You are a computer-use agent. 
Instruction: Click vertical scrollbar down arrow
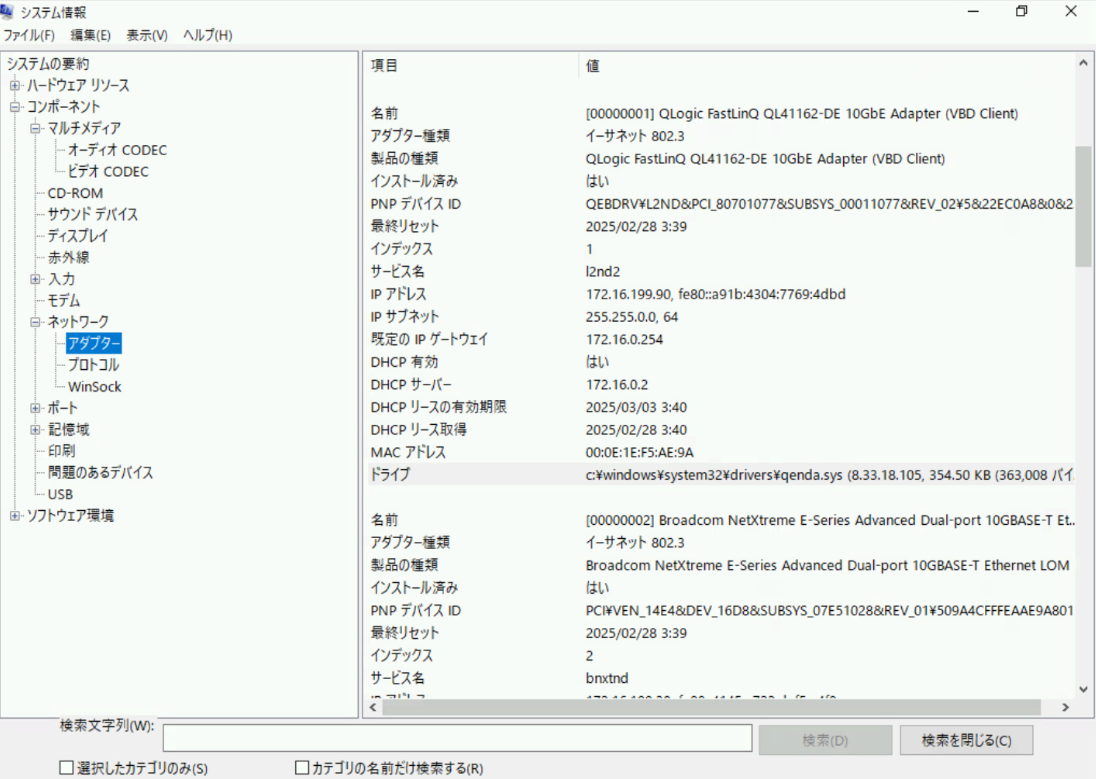[1083, 689]
